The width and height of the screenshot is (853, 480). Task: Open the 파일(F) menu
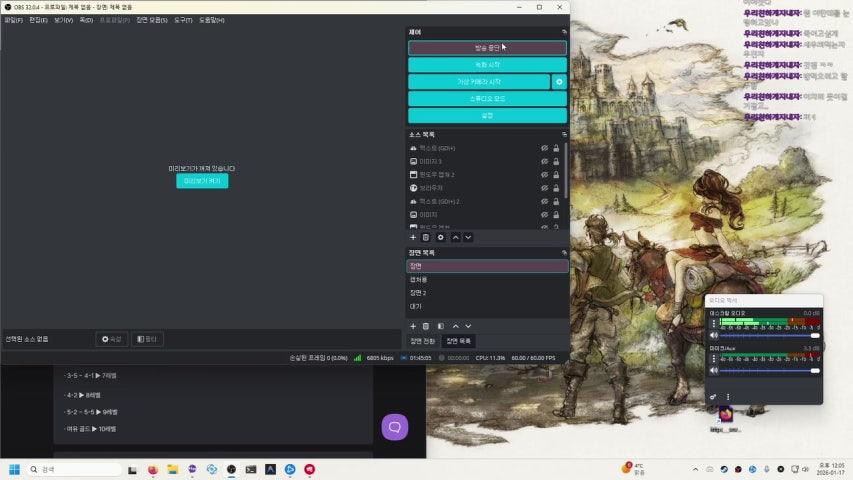coord(14,20)
